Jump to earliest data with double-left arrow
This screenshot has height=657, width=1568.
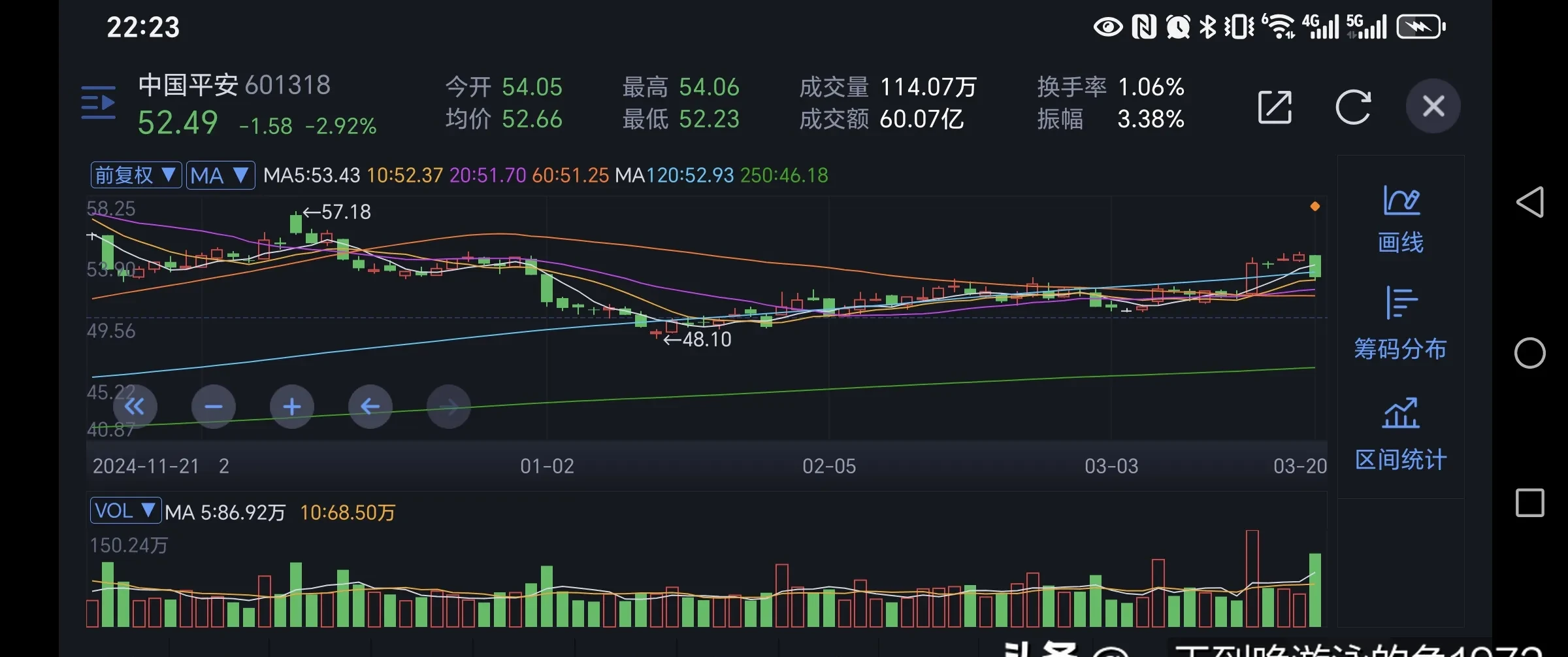coord(135,407)
